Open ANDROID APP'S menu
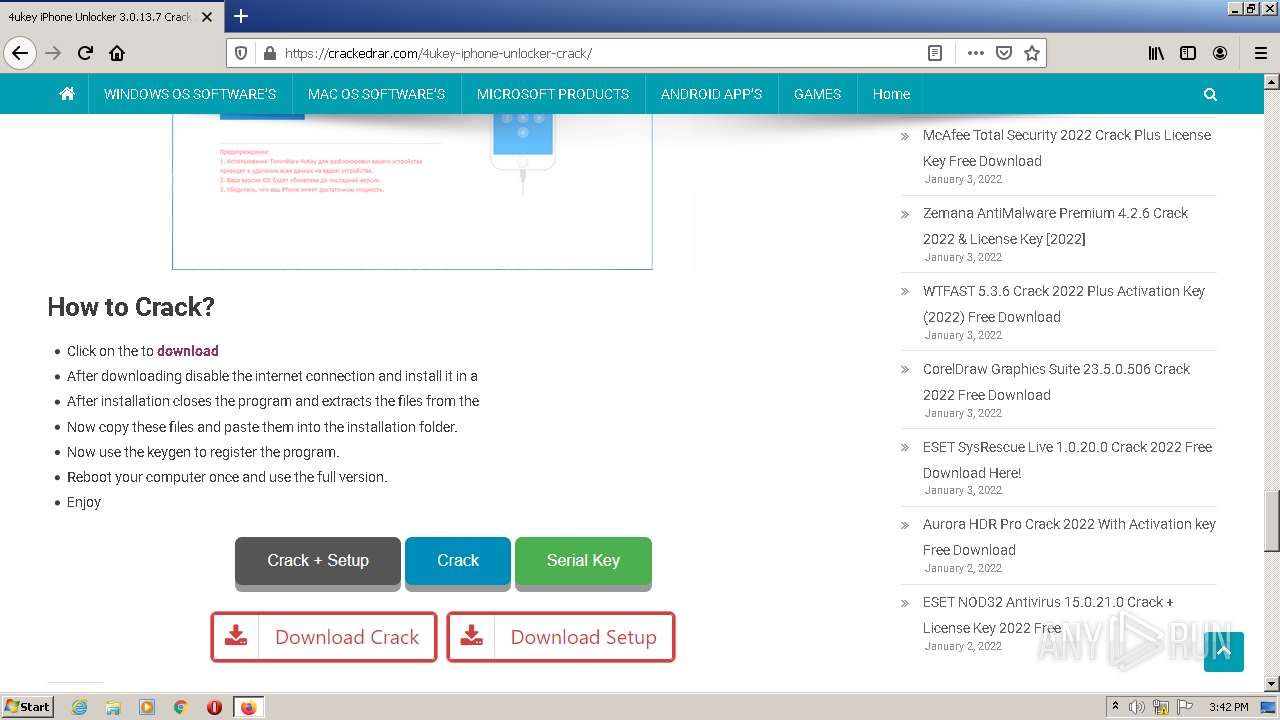This screenshot has width=1280, height=720. (x=711, y=94)
